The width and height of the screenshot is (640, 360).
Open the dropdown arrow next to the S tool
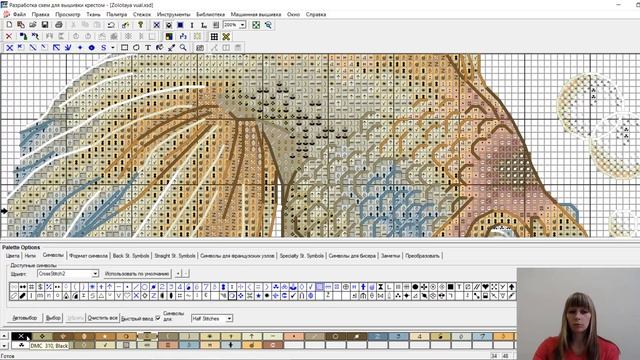113,48
